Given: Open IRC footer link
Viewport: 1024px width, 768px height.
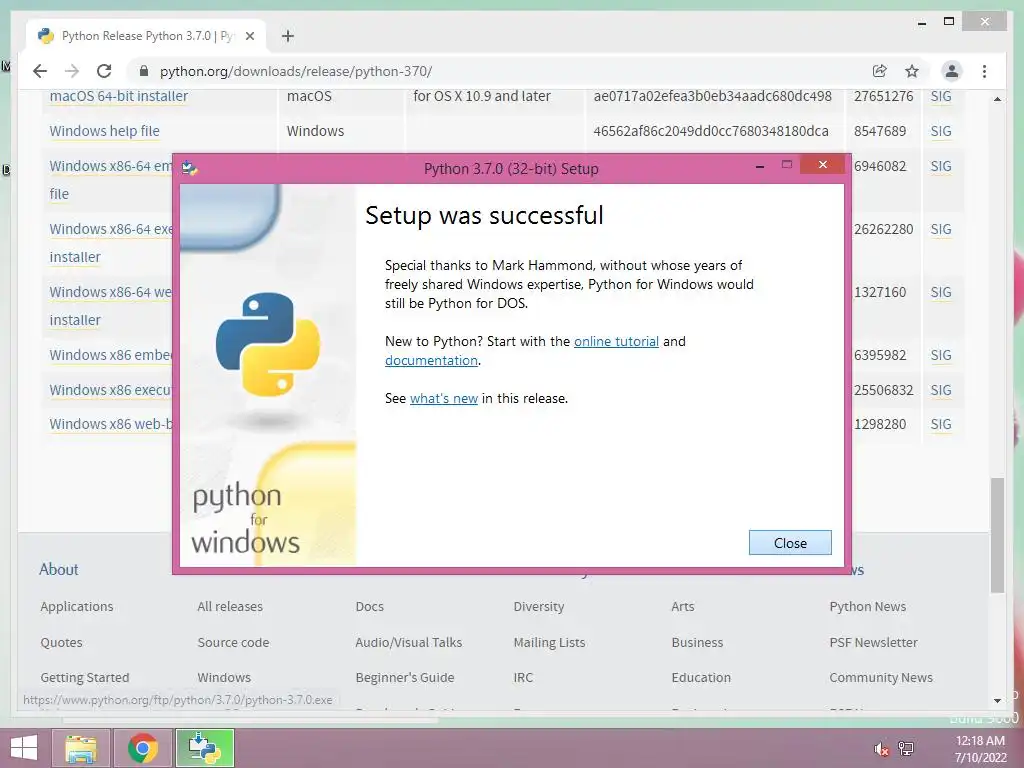Looking at the screenshot, I should tap(523, 677).
